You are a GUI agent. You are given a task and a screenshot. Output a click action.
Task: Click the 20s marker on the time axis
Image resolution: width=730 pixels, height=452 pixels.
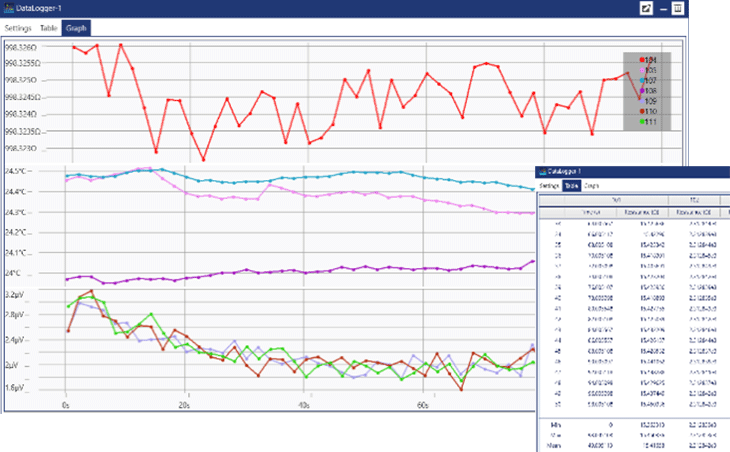click(183, 407)
